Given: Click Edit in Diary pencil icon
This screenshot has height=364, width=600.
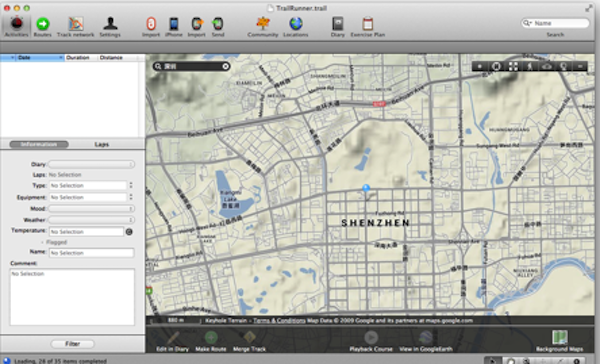Looking at the screenshot, I should click(173, 341).
